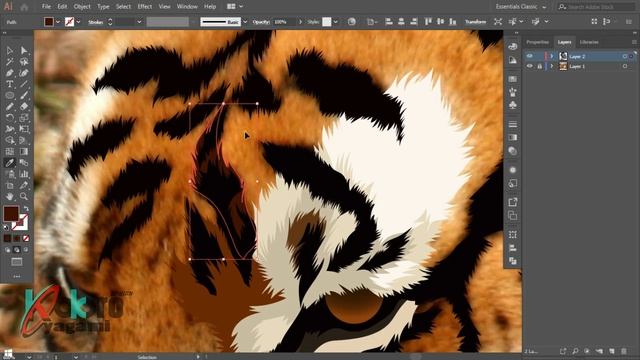This screenshot has width=640, height=360.
Task: Open the Object menu
Action: (82, 7)
